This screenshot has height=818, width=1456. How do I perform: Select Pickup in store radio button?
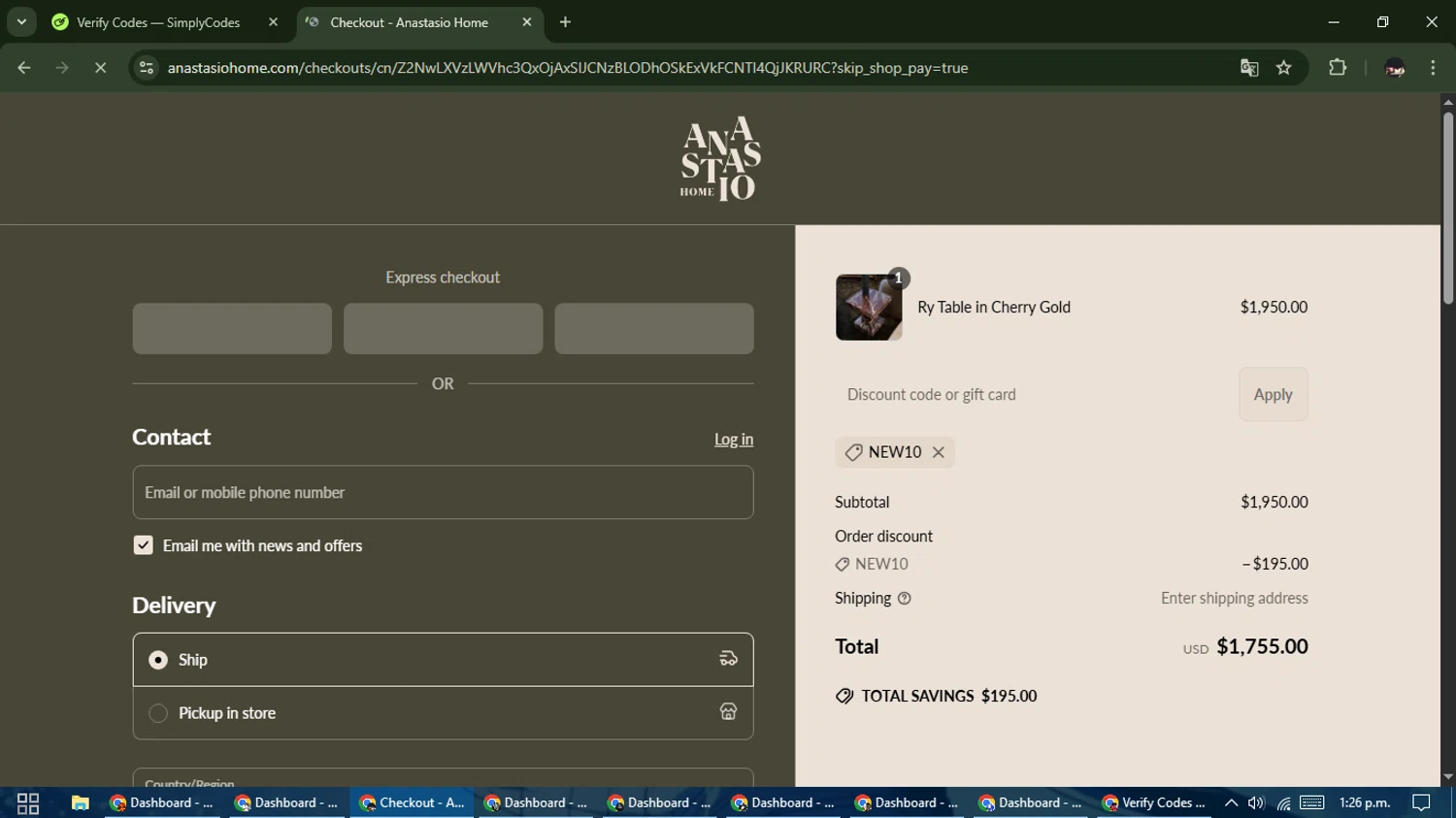(158, 713)
